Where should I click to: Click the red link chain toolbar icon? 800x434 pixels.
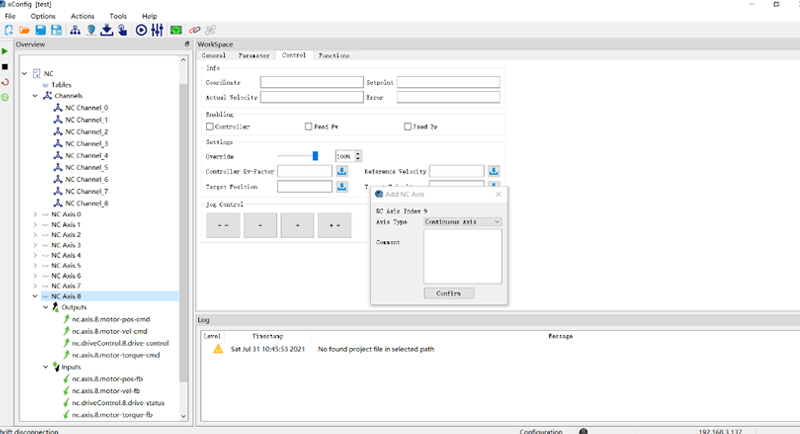(195, 30)
